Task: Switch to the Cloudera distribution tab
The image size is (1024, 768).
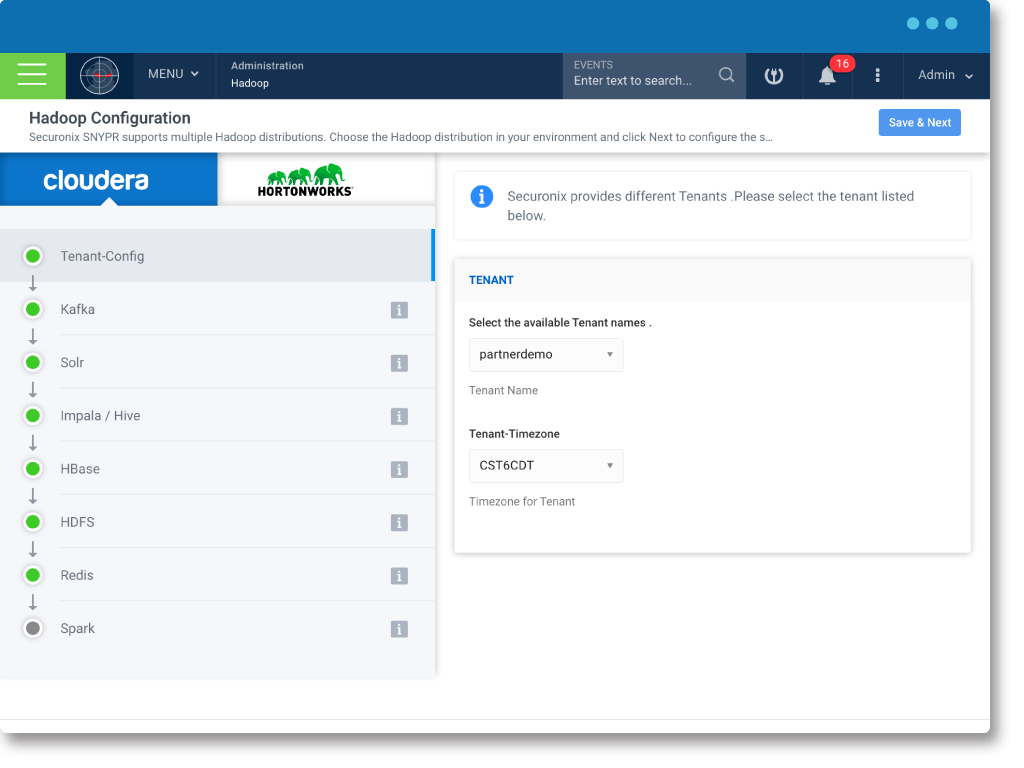Action: [x=109, y=180]
